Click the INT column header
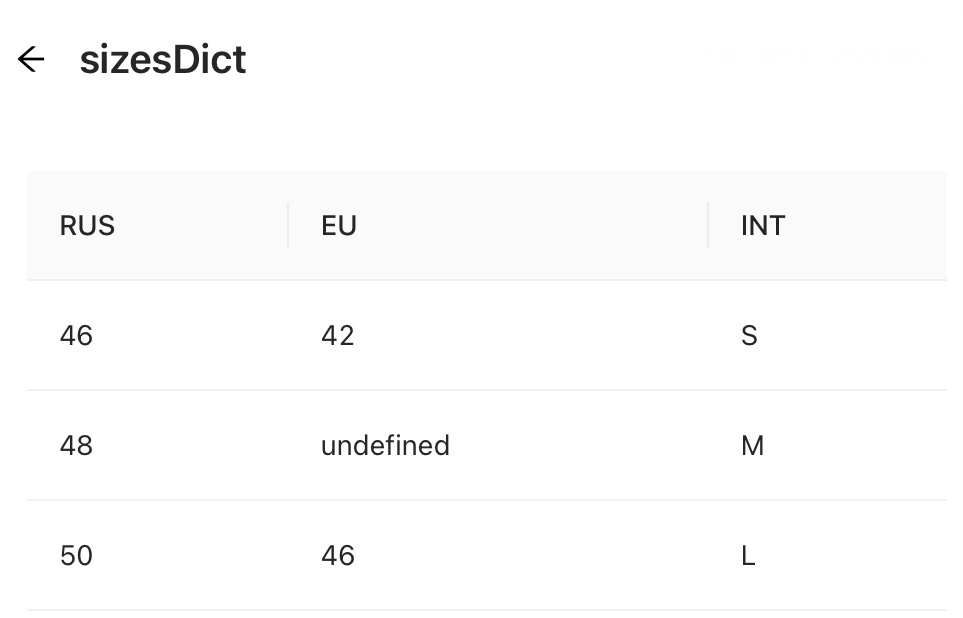 (x=763, y=226)
